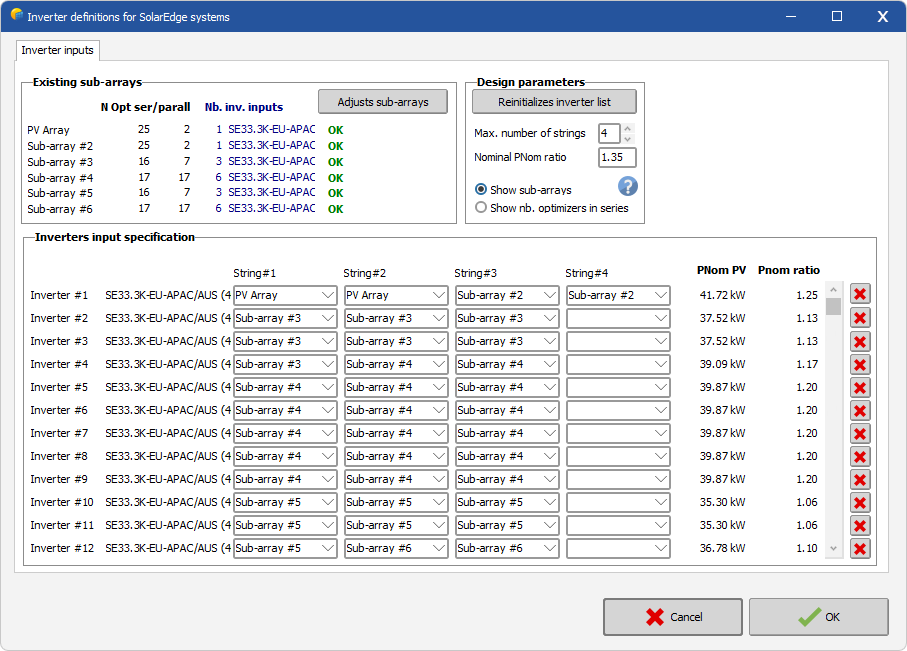Remove Inverter #8 using the red X
Image resolution: width=907 pixels, height=651 pixels.
point(860,457)
